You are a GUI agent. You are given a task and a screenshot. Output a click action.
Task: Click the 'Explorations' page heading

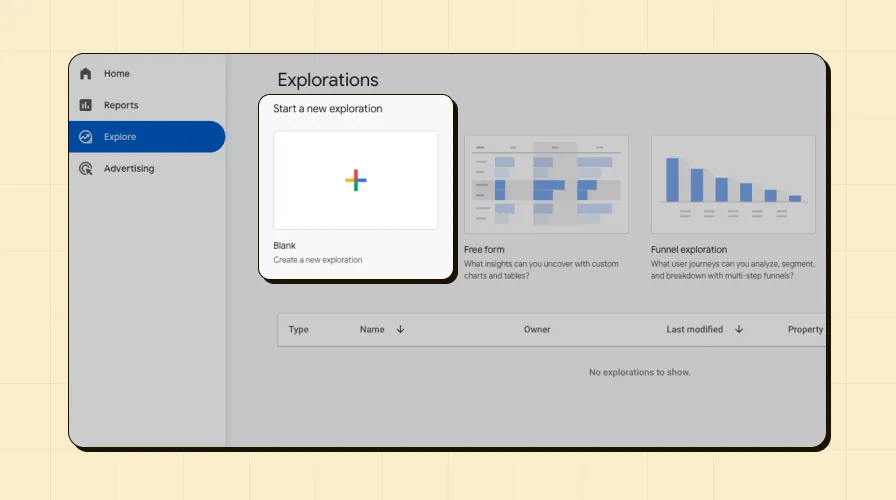click(x=328, y=80)
